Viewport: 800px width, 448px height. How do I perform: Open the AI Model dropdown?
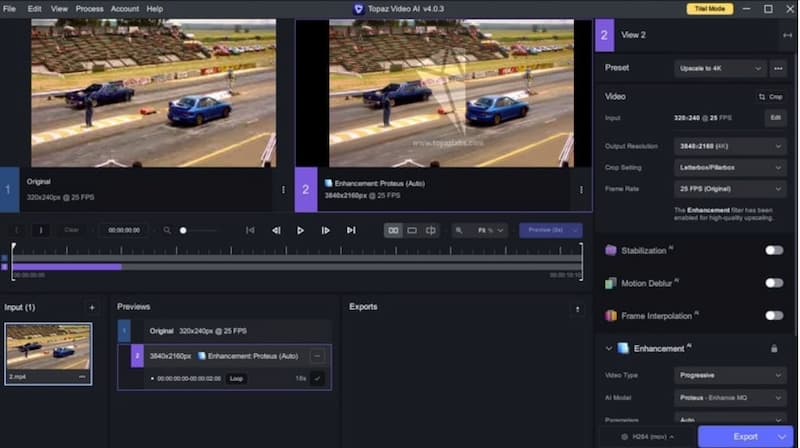730,398
